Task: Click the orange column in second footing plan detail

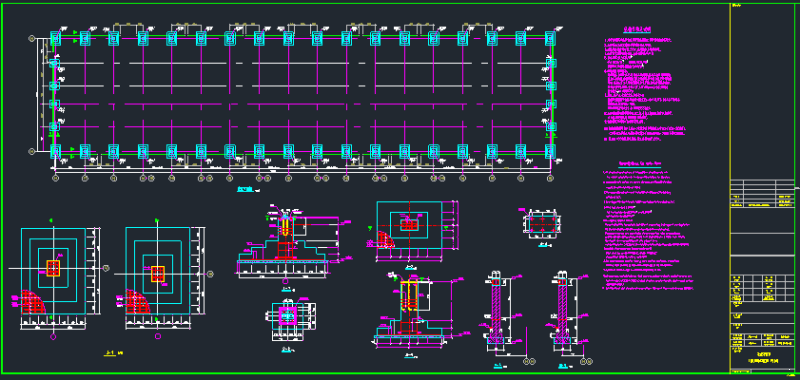Action: 158,273
